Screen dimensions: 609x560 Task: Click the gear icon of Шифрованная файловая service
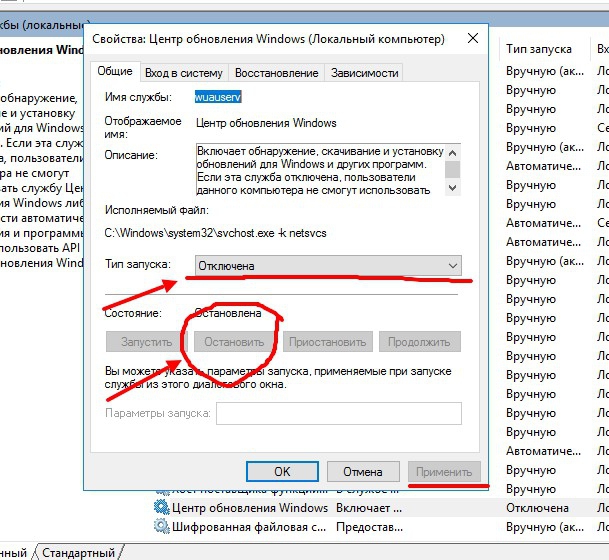(162, 527)
